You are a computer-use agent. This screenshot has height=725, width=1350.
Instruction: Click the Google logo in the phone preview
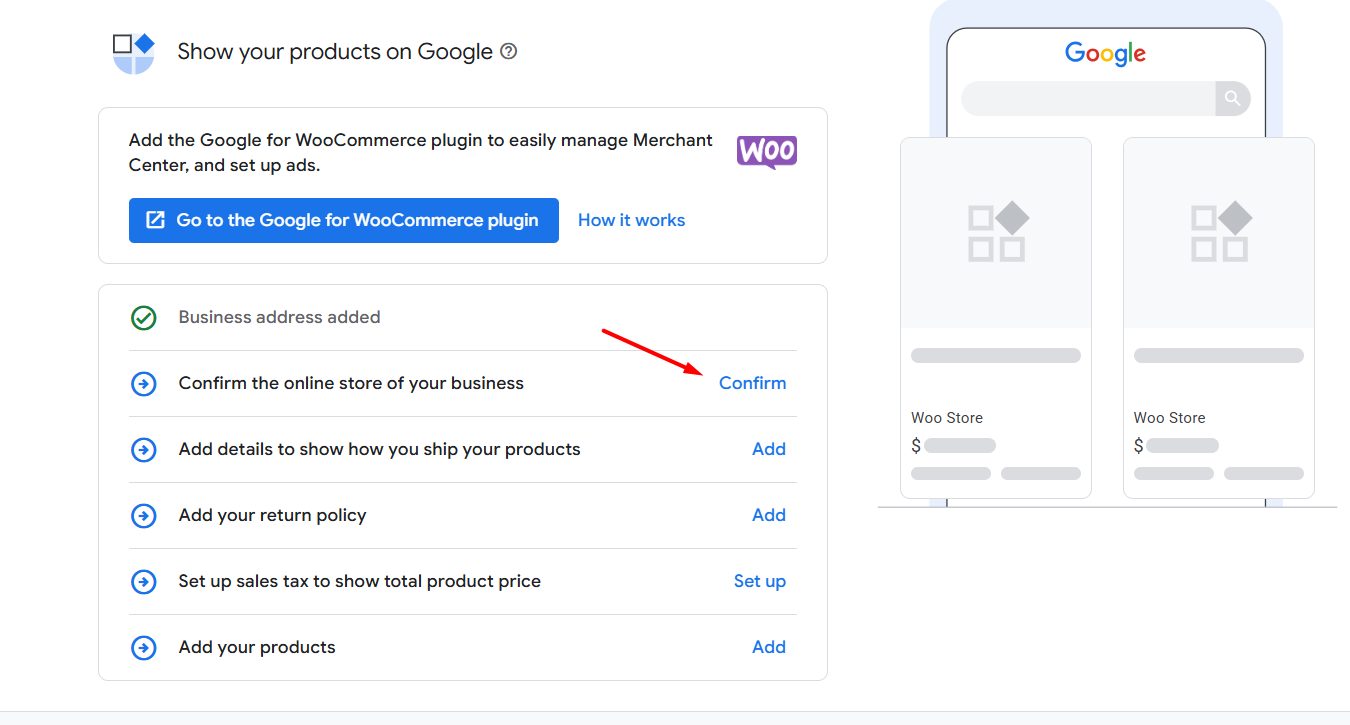coord(1104,53)
